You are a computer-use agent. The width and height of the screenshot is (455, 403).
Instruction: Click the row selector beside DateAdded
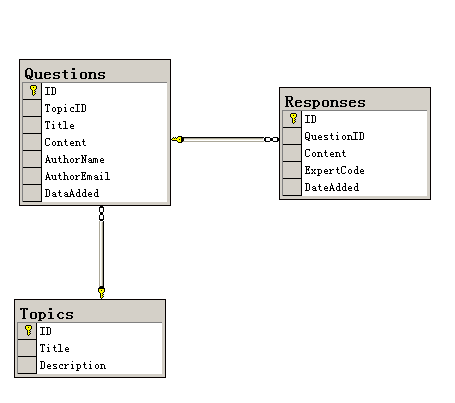coord(292,187)
